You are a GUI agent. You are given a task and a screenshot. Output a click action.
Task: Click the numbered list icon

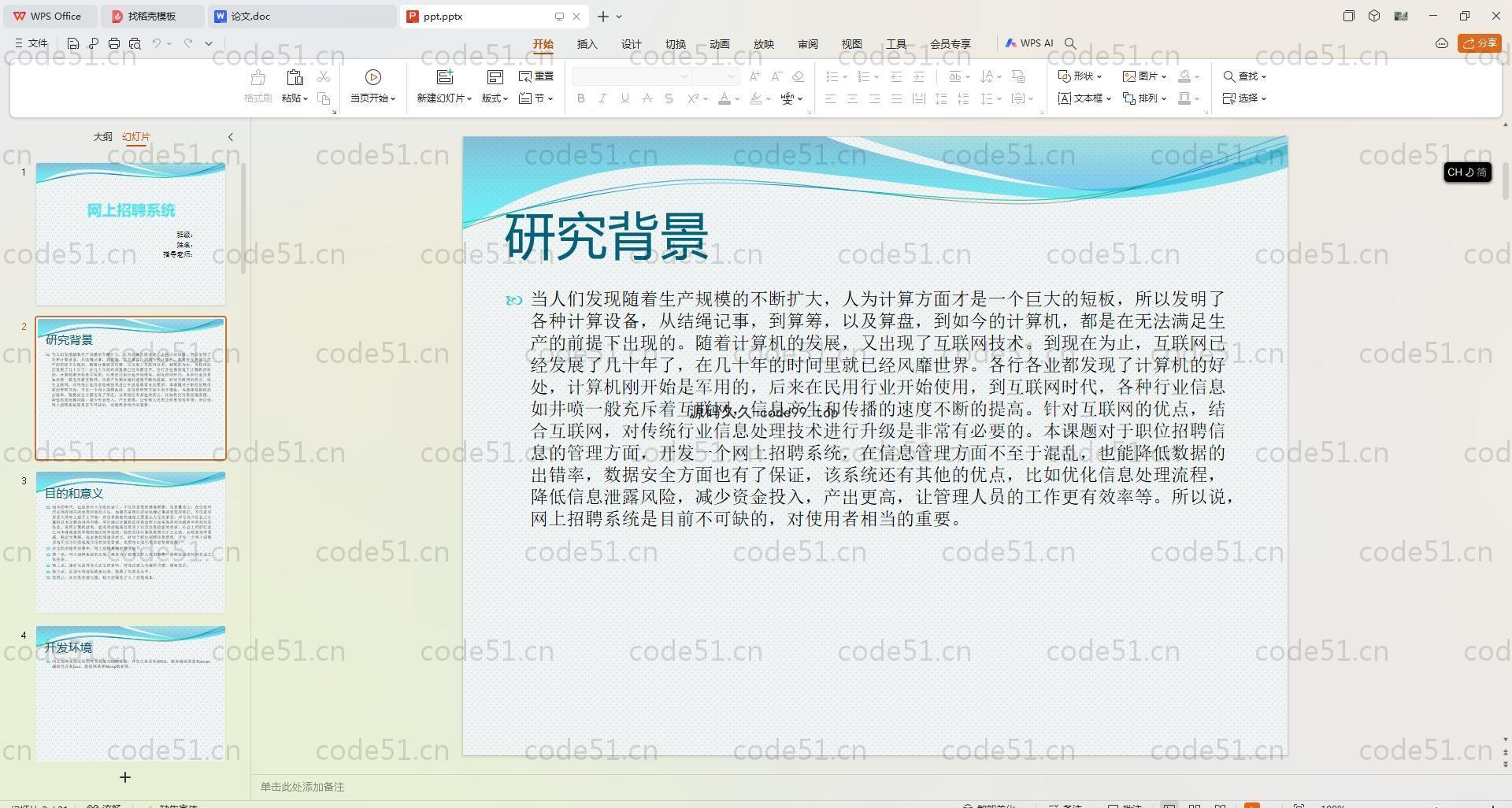click(x=863, y=76)
